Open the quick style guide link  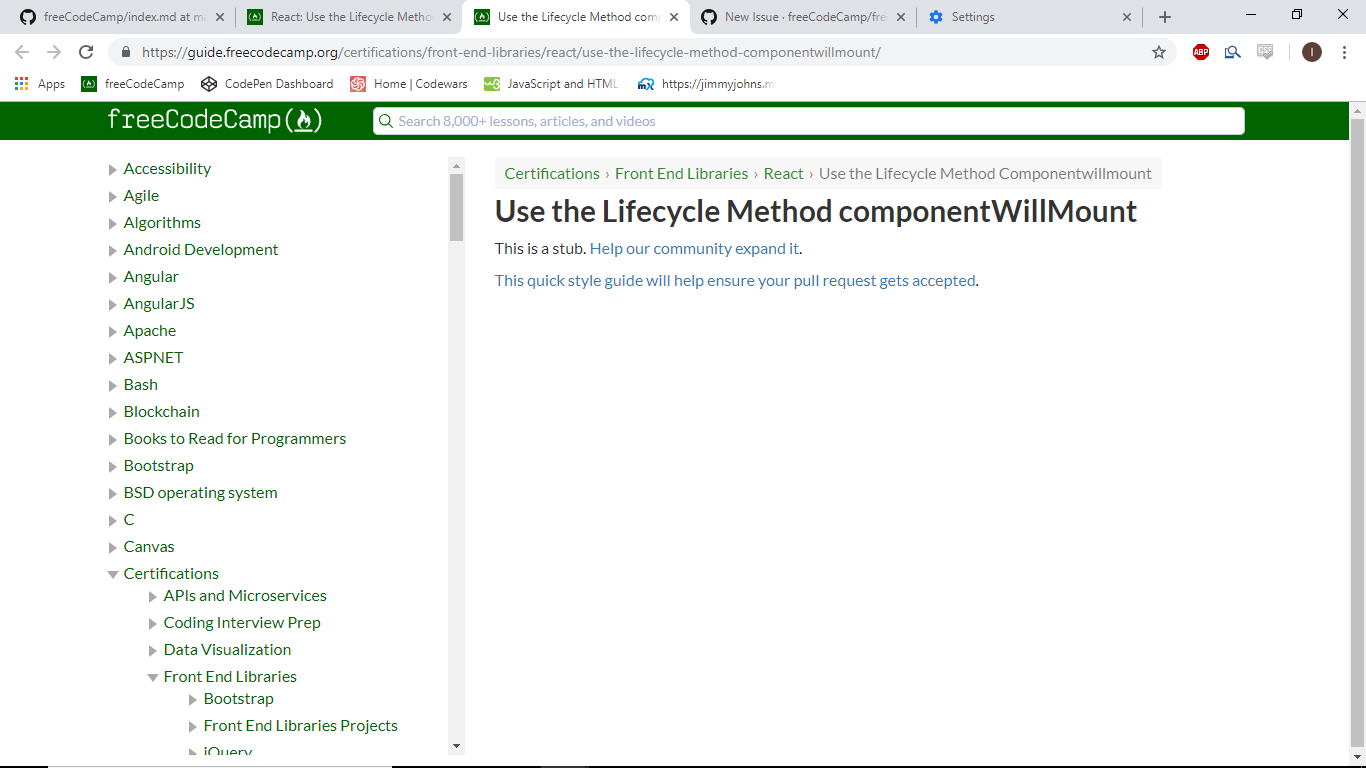tap(734, 280)
